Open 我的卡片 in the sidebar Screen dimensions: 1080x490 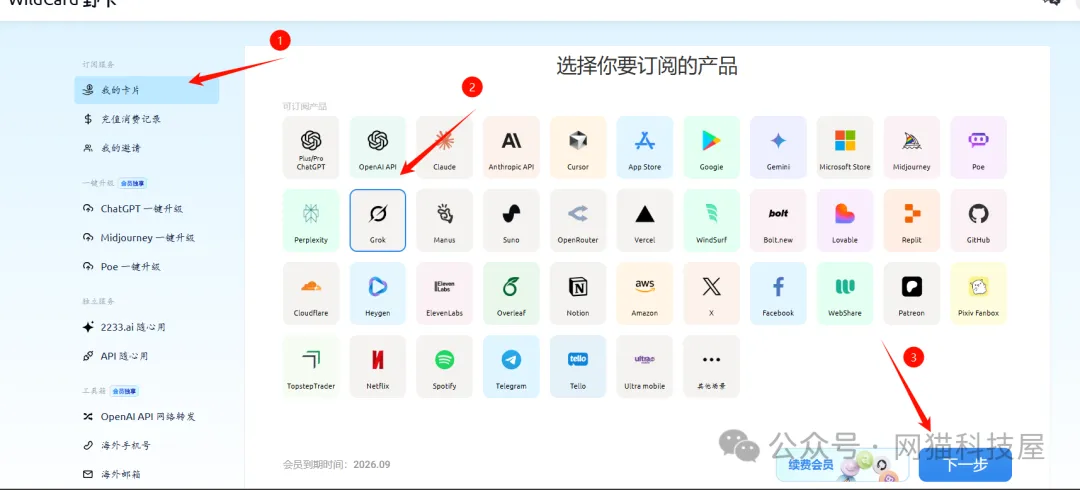(x=147, y=90)
